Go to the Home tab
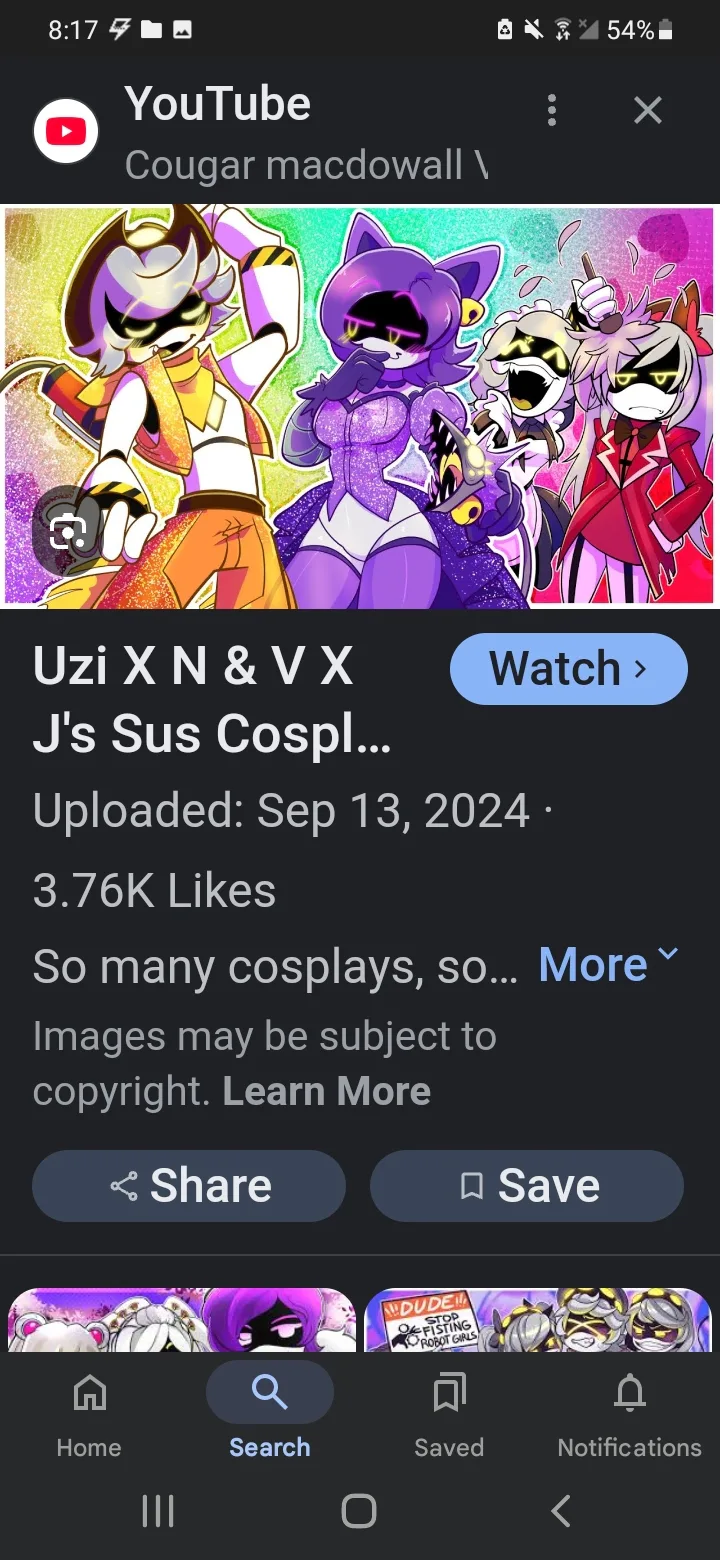The image size is (720, 1560). point(89,1412)
